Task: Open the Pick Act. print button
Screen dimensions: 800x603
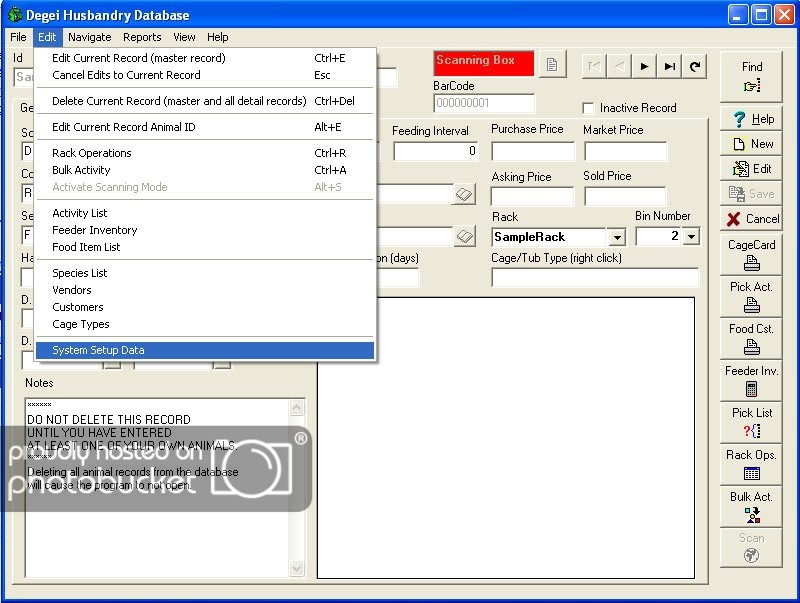Action: pyautogui.click(x=752, y=297)
